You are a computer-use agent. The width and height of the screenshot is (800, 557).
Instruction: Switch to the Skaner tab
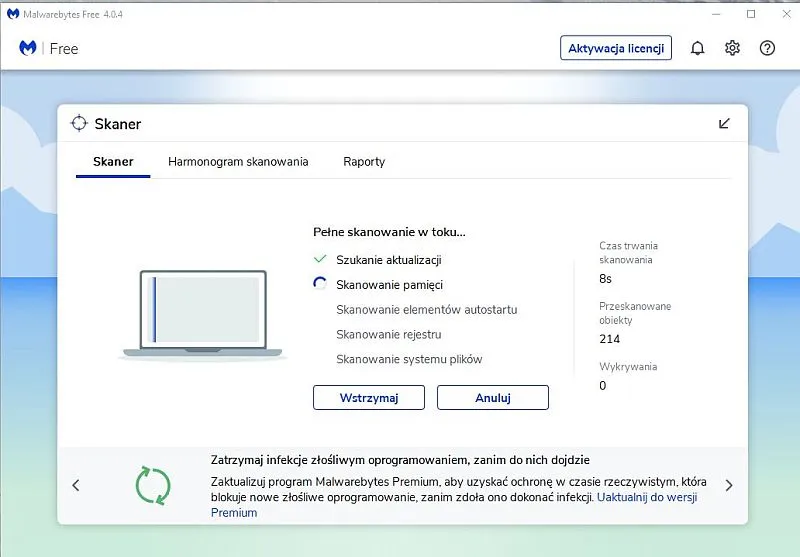pos(113,162)
